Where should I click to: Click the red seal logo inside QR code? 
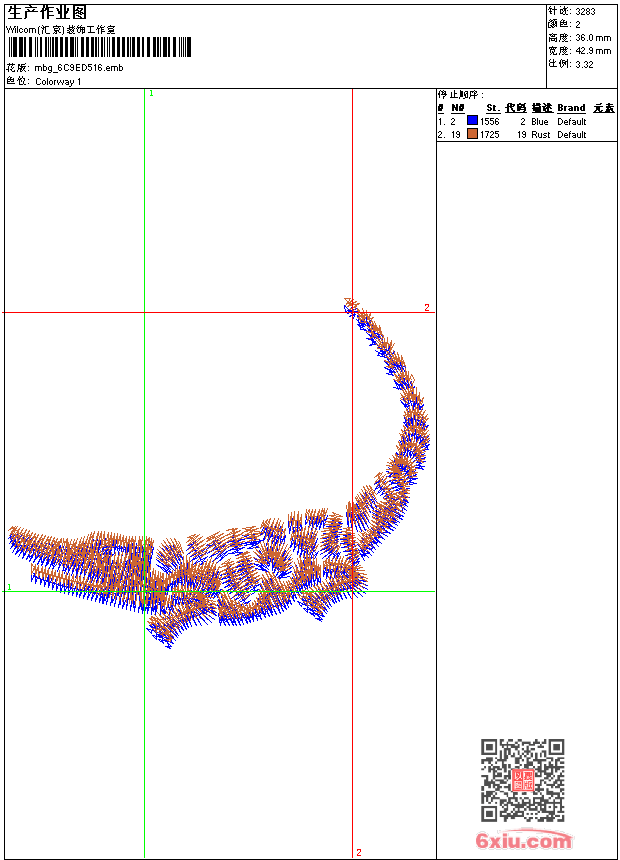[x=522, y=780]
